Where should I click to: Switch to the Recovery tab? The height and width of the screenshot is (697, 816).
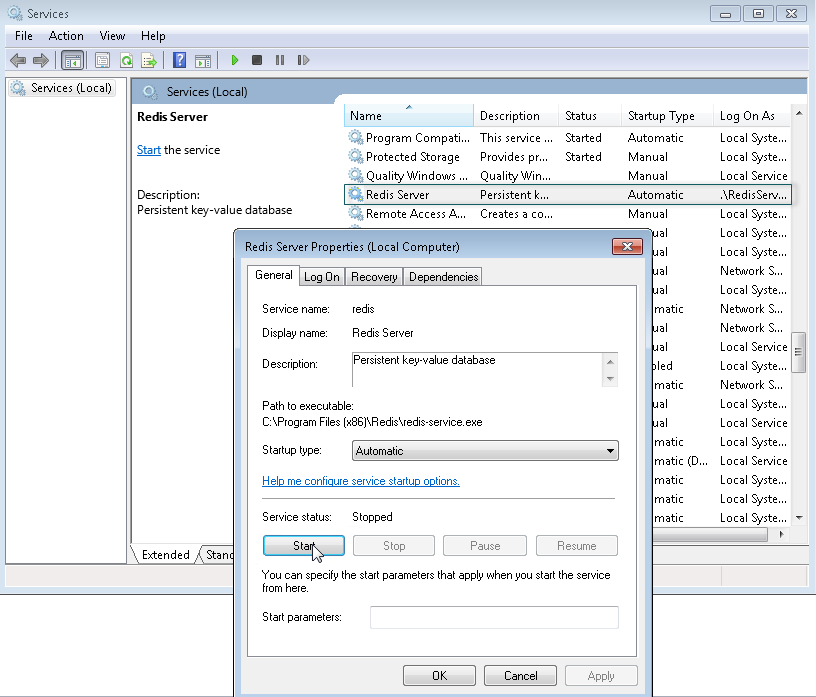coord(374,277)
